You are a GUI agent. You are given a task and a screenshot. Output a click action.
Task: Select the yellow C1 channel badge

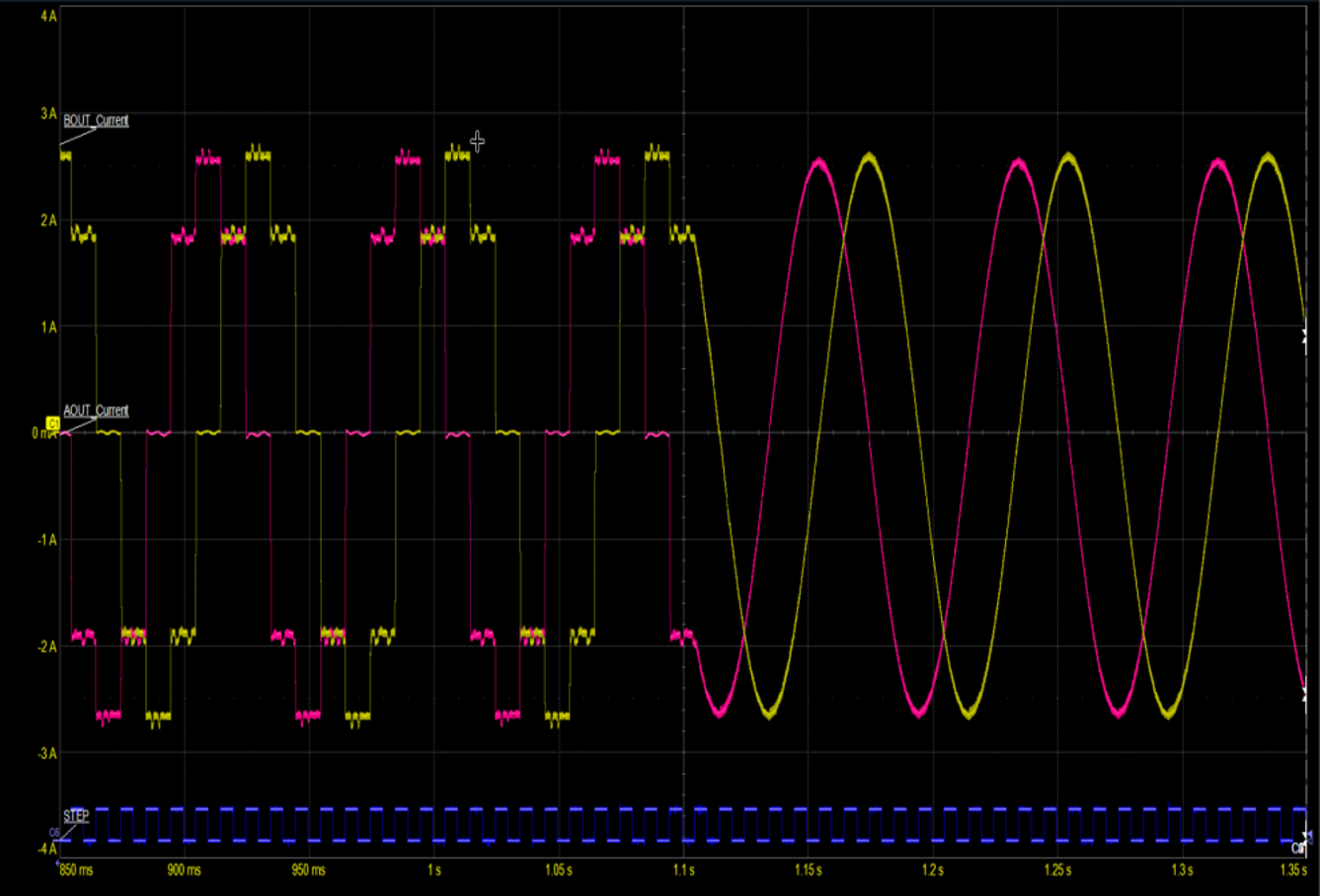pyautogui.click(x=53, y=422)
